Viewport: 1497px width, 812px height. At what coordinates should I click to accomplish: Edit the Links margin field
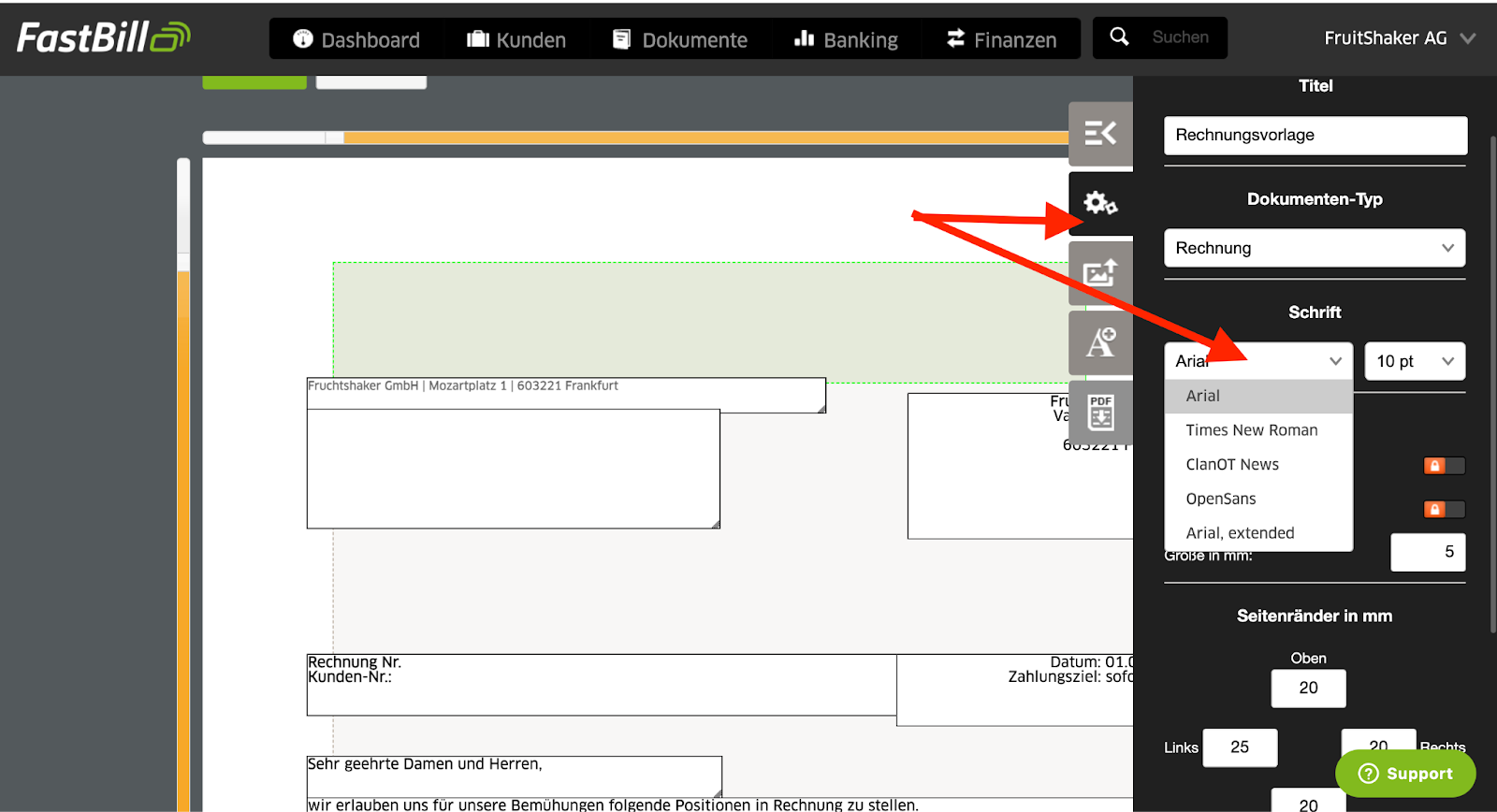(1240, 747)
